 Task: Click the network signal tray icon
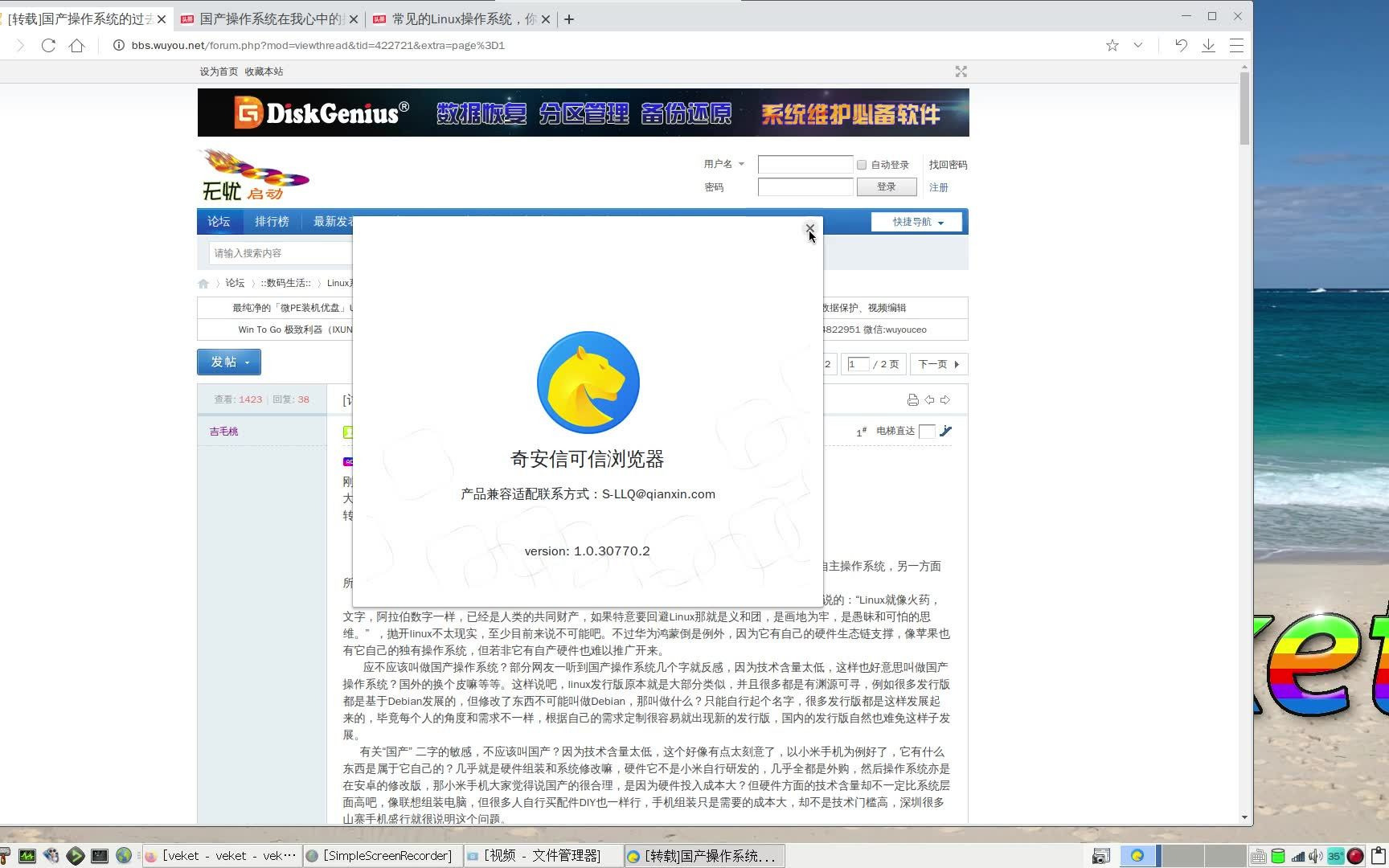coord(1297,856)
